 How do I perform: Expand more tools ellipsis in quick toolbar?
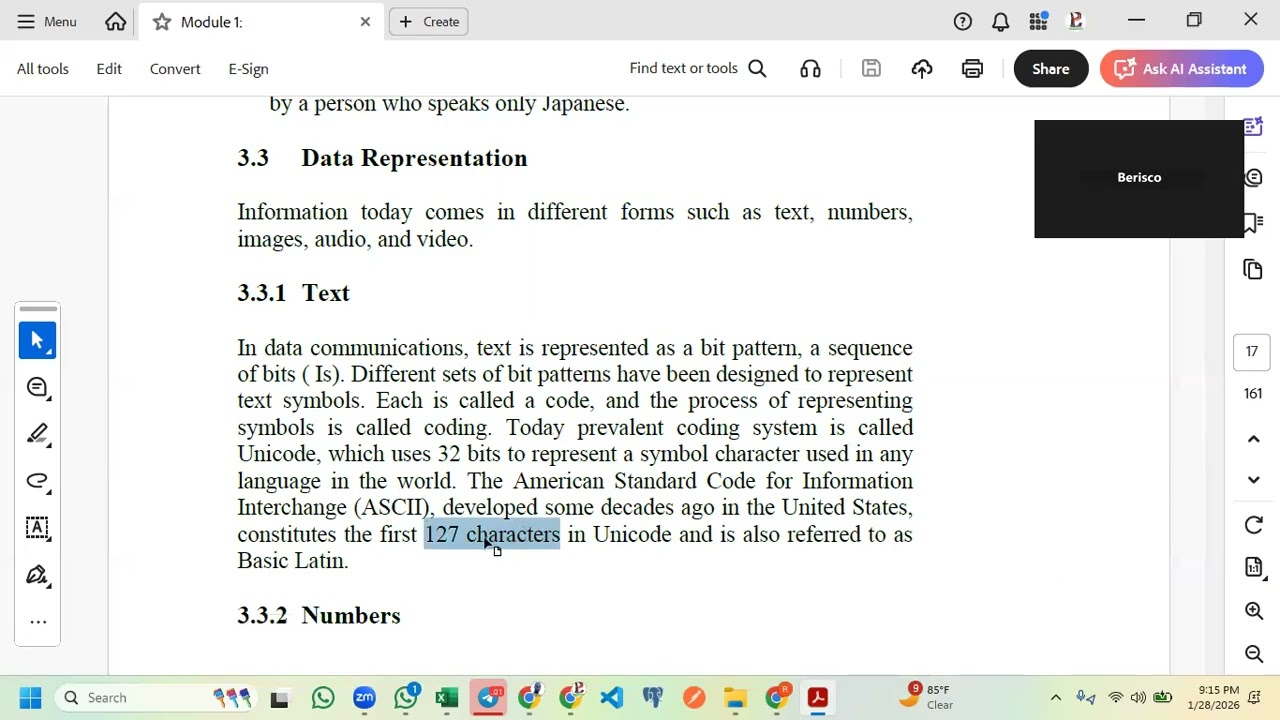coord(38,622)
